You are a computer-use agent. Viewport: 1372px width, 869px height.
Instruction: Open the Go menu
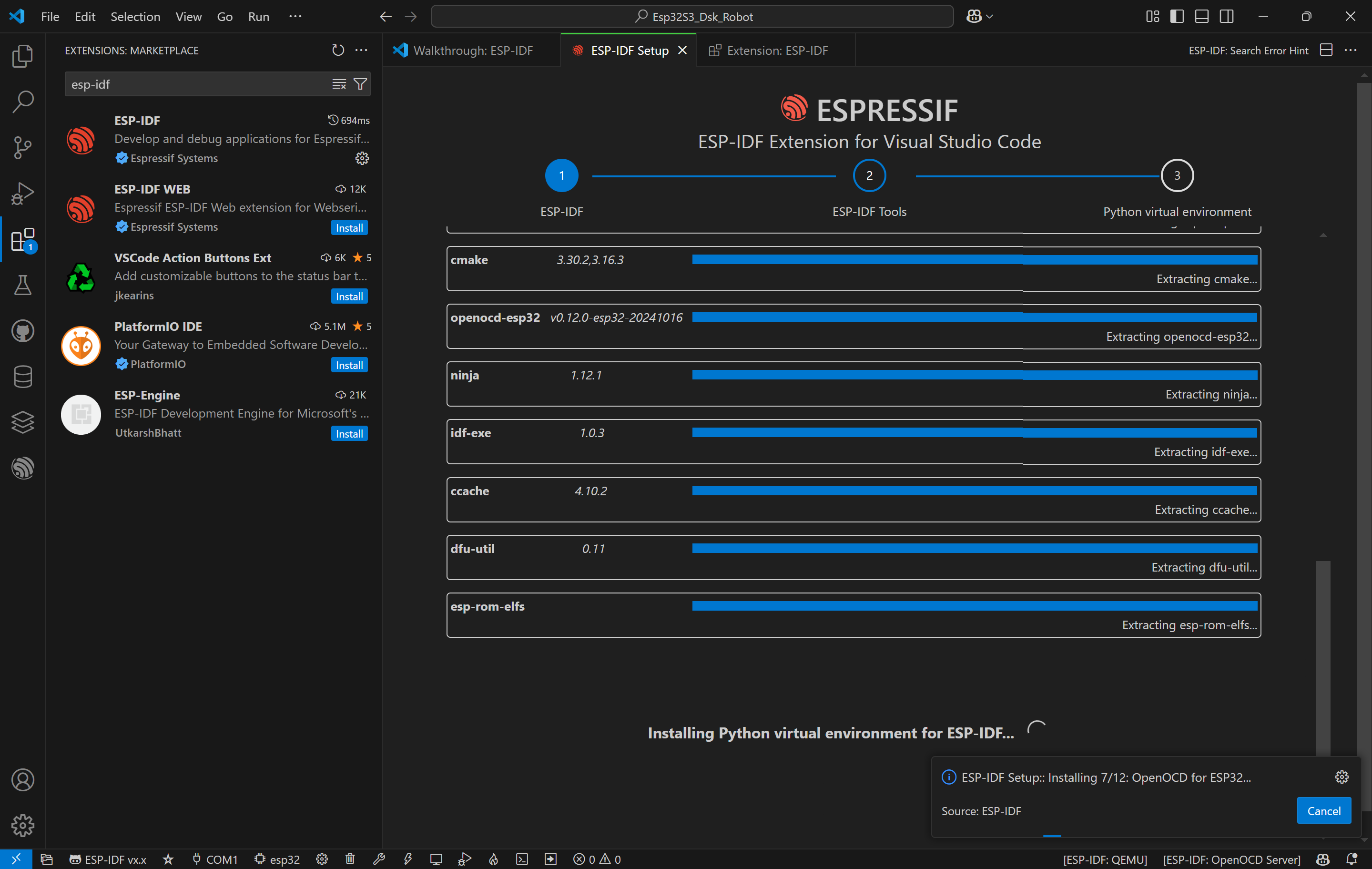coord(224,17)
